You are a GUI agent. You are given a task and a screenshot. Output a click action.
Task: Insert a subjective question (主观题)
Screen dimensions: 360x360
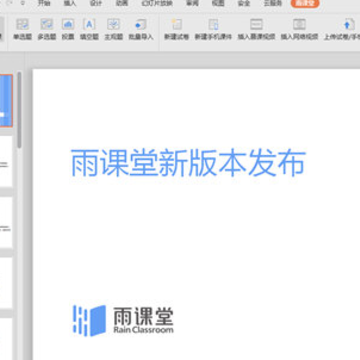(x=114, y=29)
